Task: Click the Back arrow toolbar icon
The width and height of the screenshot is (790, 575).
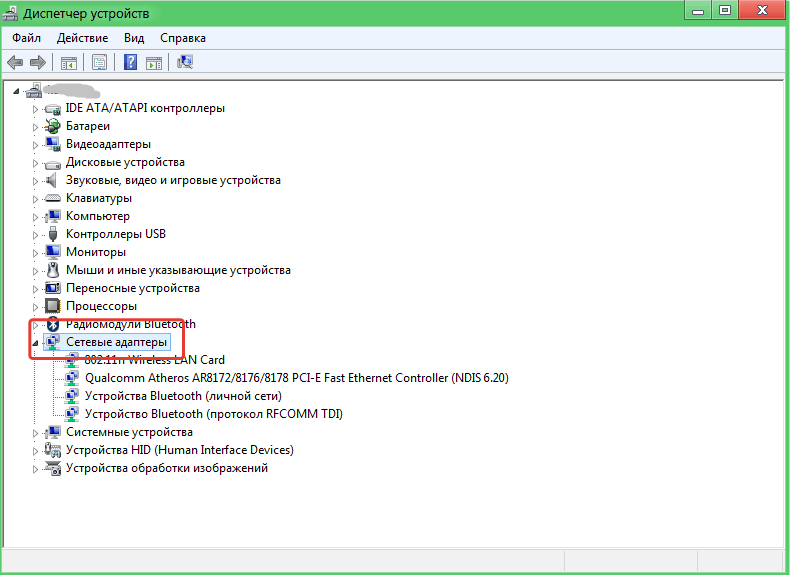Action: coord(15,63)
